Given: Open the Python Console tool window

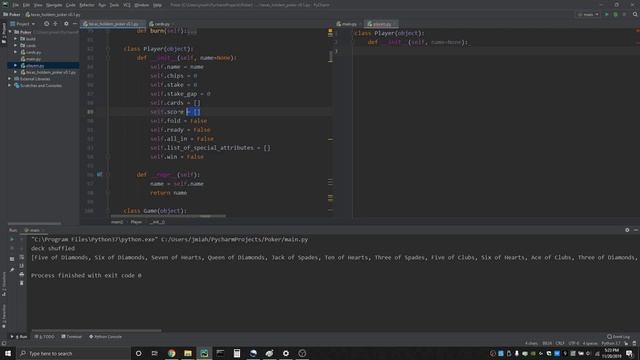Looking at the screenshot, I should [x=105, y=337].
